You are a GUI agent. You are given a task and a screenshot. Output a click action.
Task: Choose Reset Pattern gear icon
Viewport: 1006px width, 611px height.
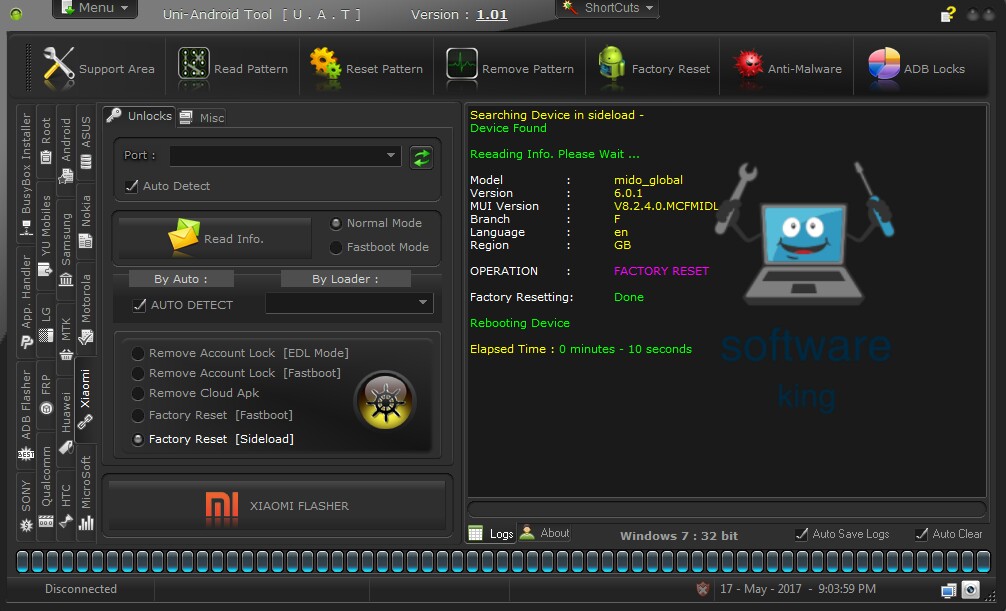(326, 65)
